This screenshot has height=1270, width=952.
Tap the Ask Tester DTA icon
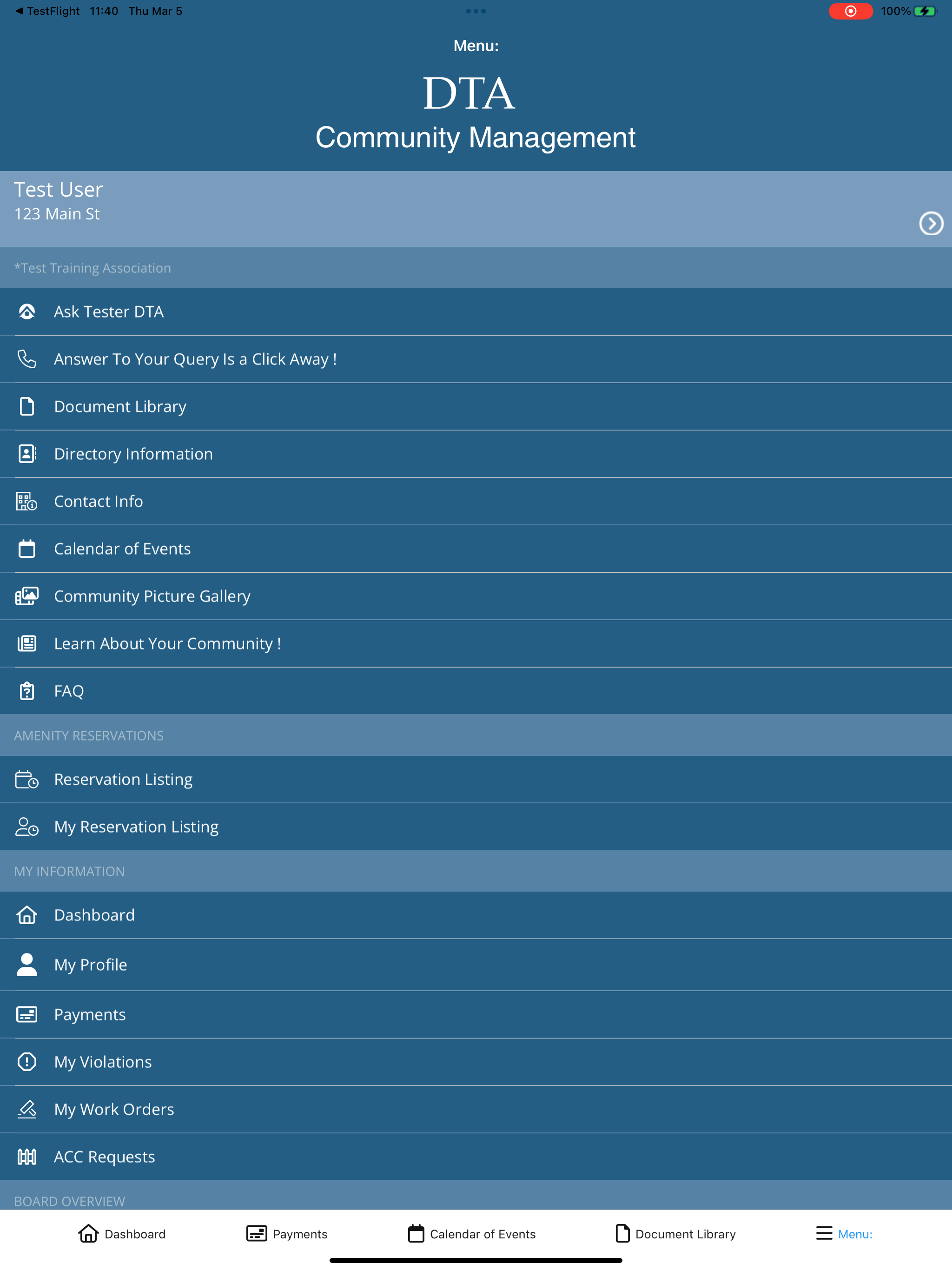pyautogui.click(x=27, y=312)
